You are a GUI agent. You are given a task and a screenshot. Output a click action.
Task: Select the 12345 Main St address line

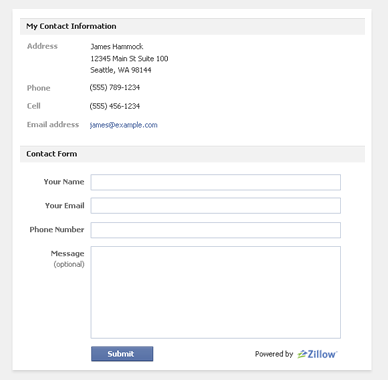[x=129, y=59]
